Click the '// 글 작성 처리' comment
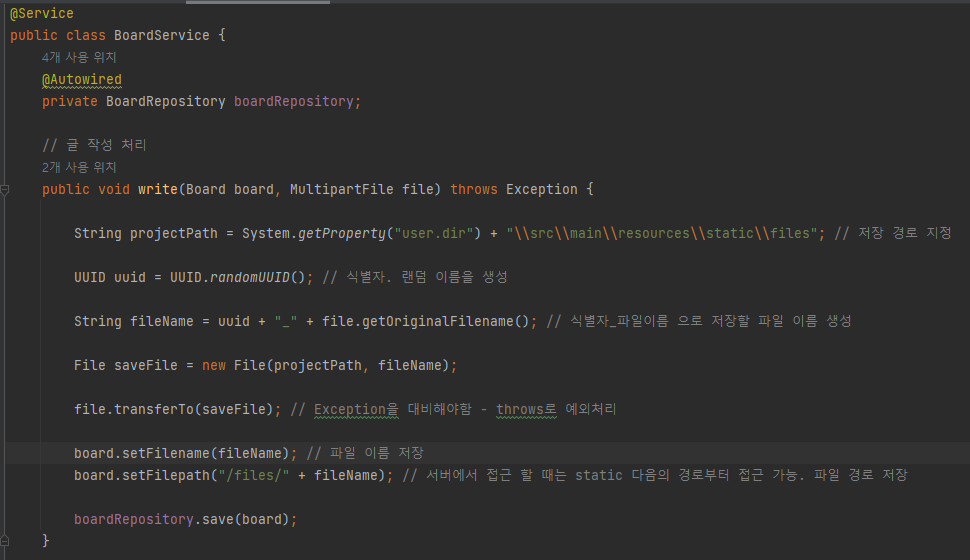 pos(94,145)
